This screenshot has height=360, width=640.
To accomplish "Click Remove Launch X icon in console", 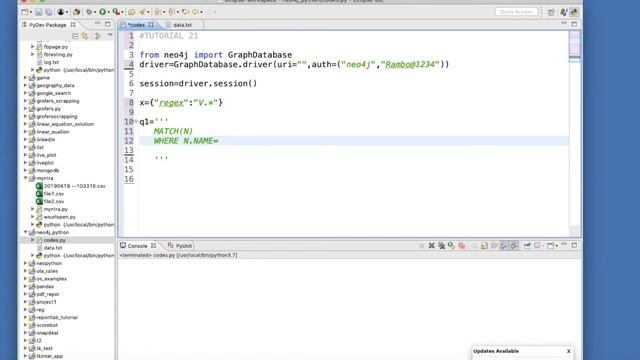I will click(x=431, y=245).
